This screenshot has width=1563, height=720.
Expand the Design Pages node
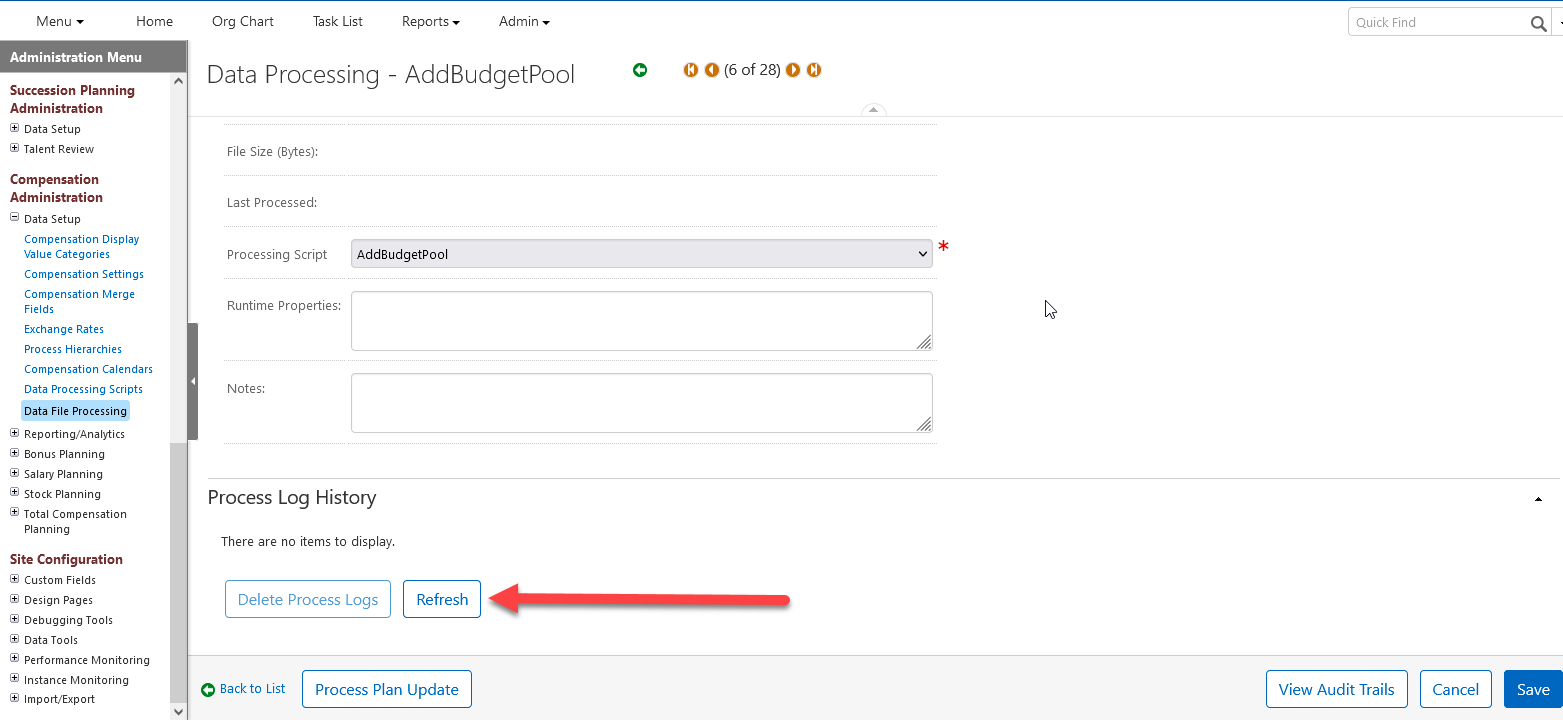pos(14,599)
